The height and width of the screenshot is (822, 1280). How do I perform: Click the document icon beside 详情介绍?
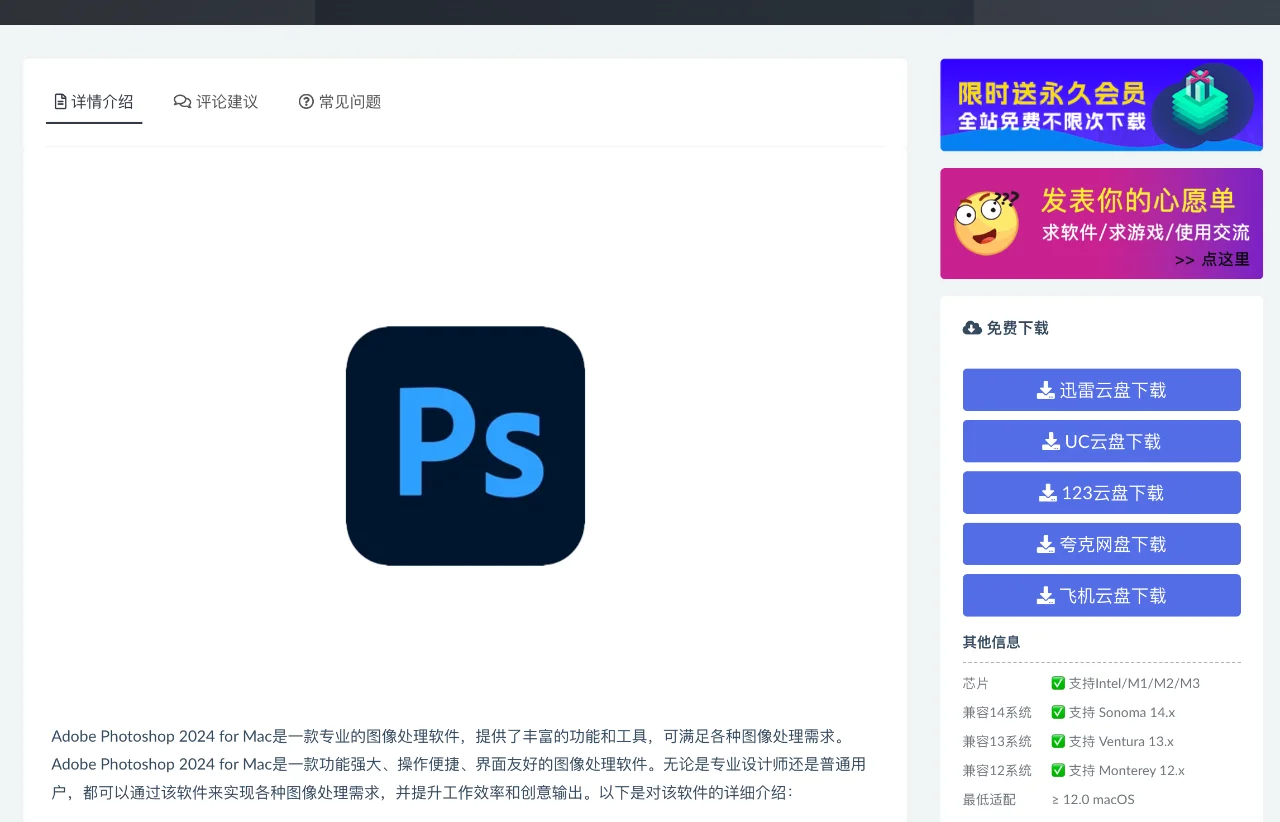[x=60, y=102]
